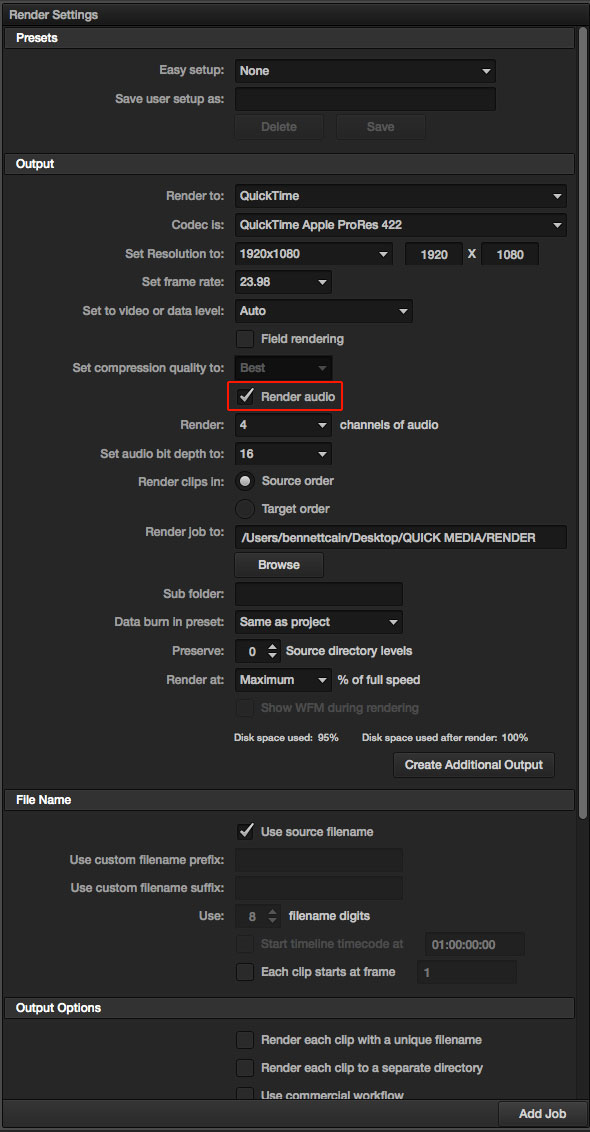Enable Render each clip to a separate directory
Screen dimensions: 590x1132
point(246,1068)
